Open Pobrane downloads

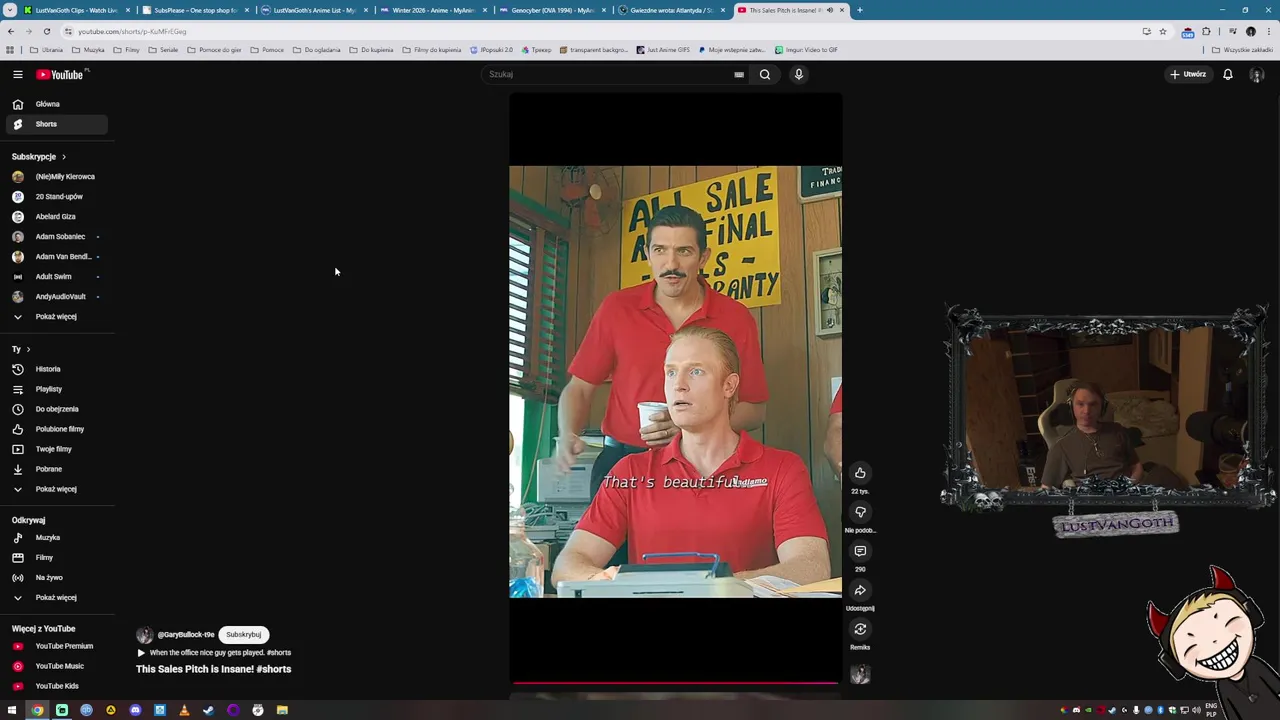(x=55, y=469)
